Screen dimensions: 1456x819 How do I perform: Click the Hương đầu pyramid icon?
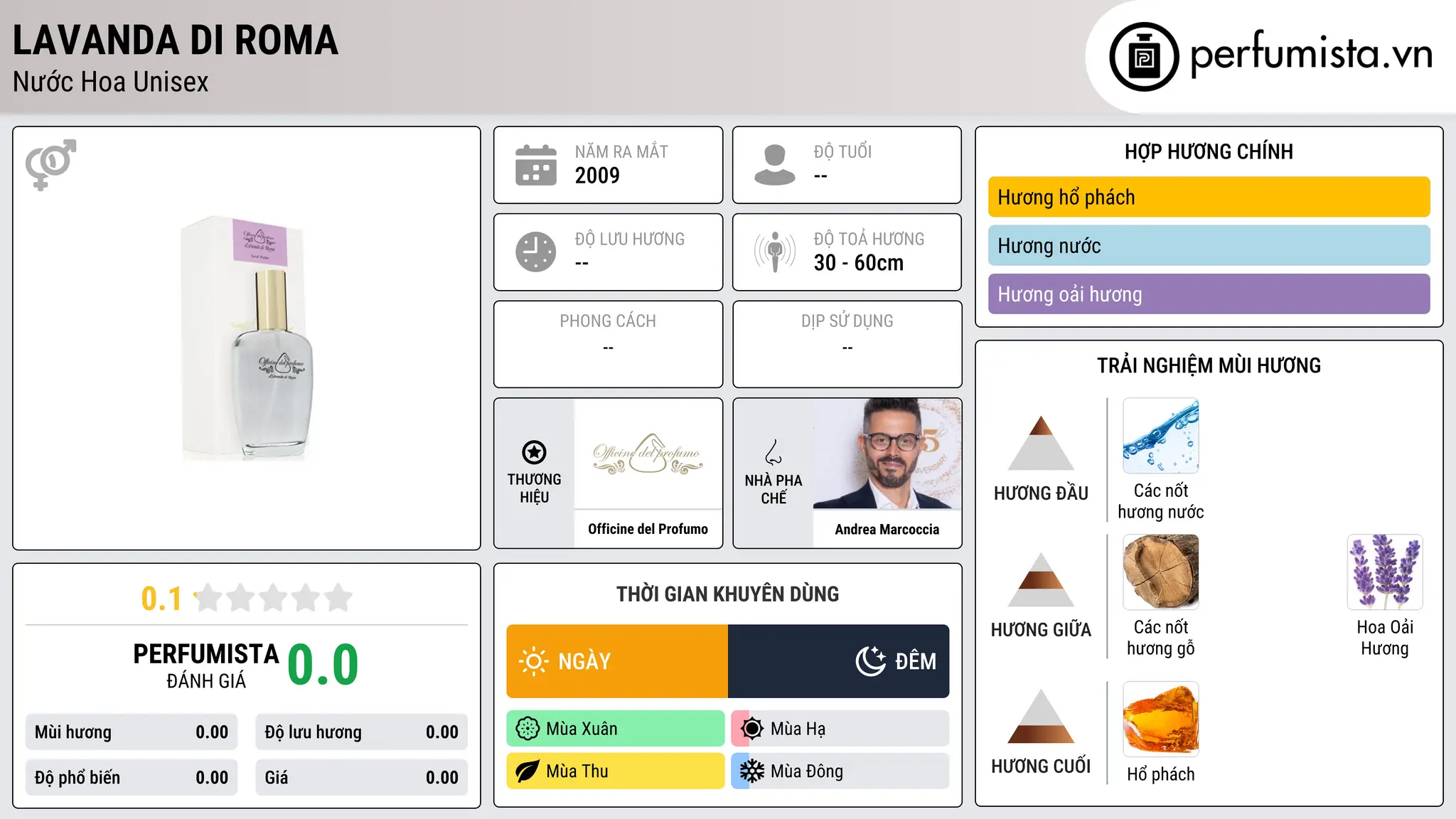point(1041,443)
